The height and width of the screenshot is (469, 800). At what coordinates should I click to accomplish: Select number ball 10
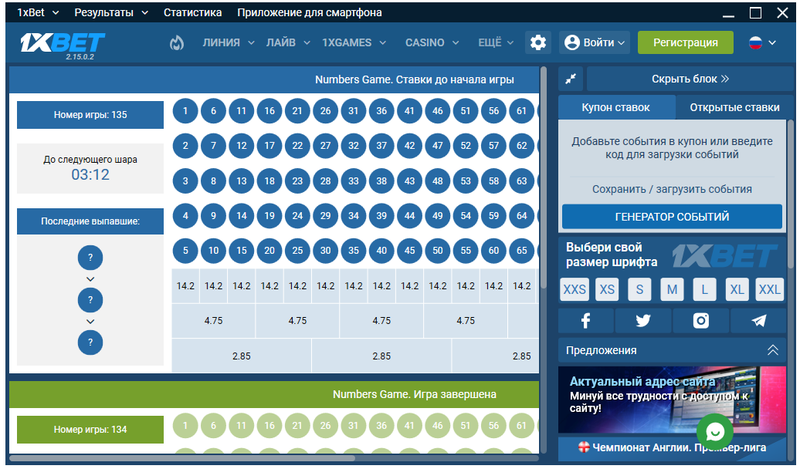pos(213,251)
